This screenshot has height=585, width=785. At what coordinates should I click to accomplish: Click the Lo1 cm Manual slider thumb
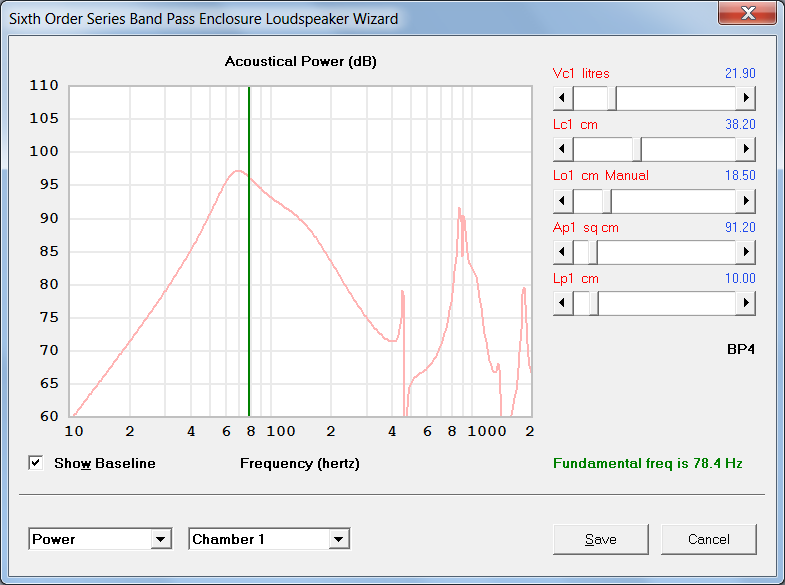tap(607, 201)
